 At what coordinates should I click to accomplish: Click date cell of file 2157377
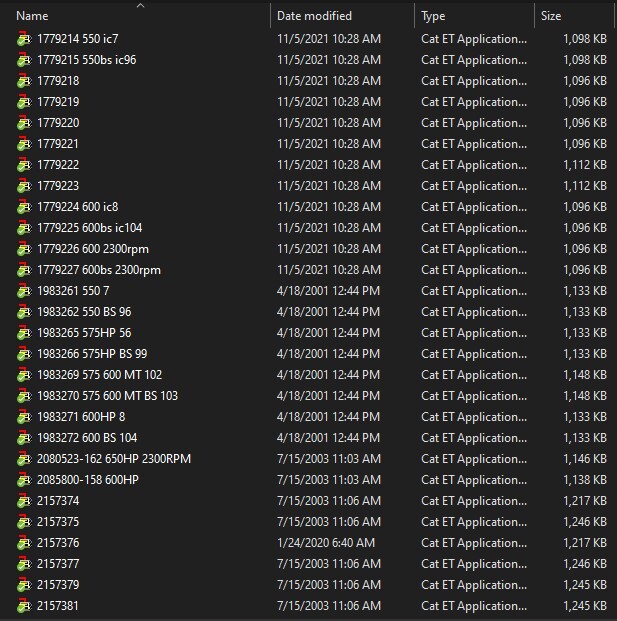click(329, 564)
